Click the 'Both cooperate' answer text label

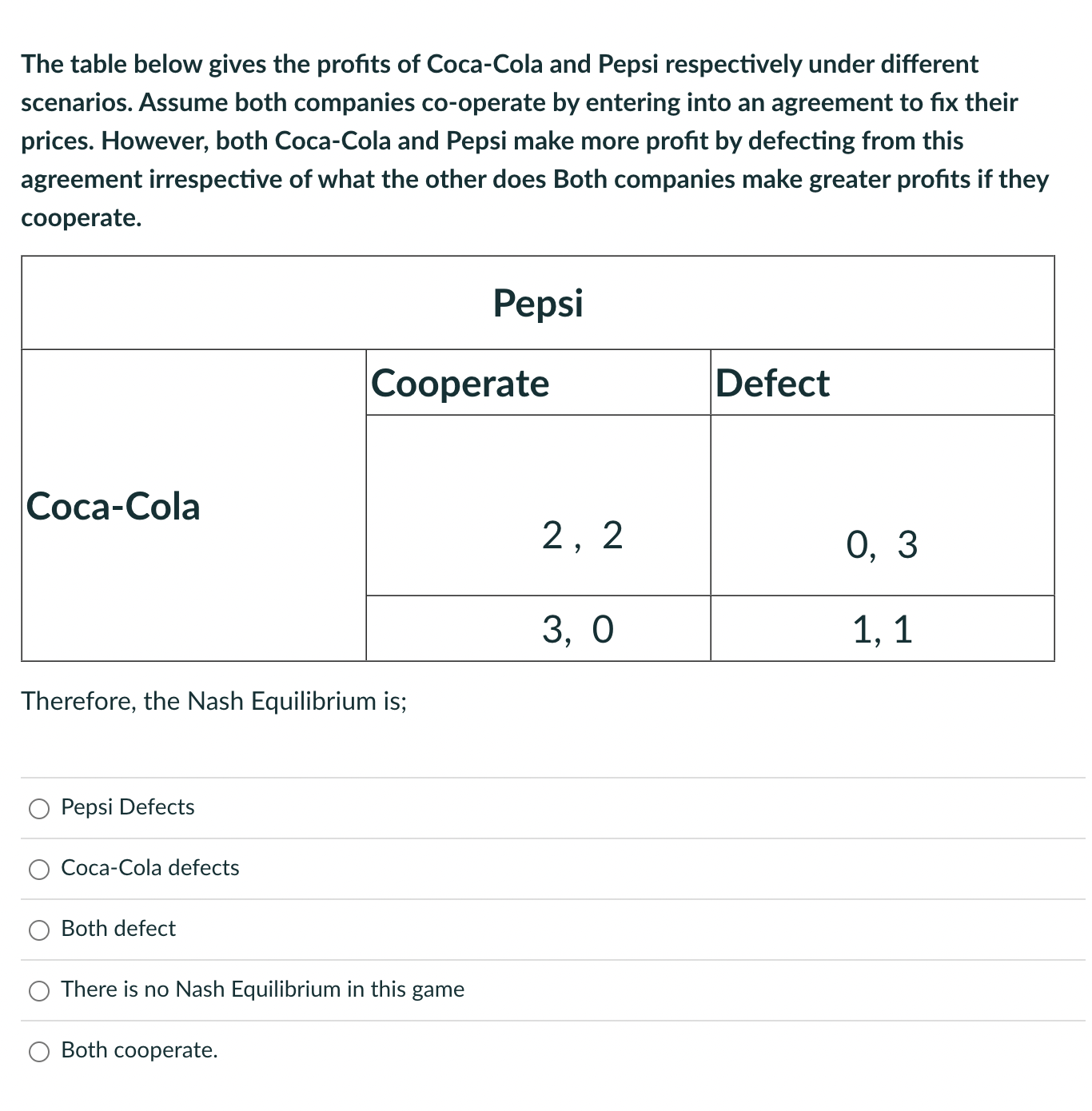coord(138,1051)
